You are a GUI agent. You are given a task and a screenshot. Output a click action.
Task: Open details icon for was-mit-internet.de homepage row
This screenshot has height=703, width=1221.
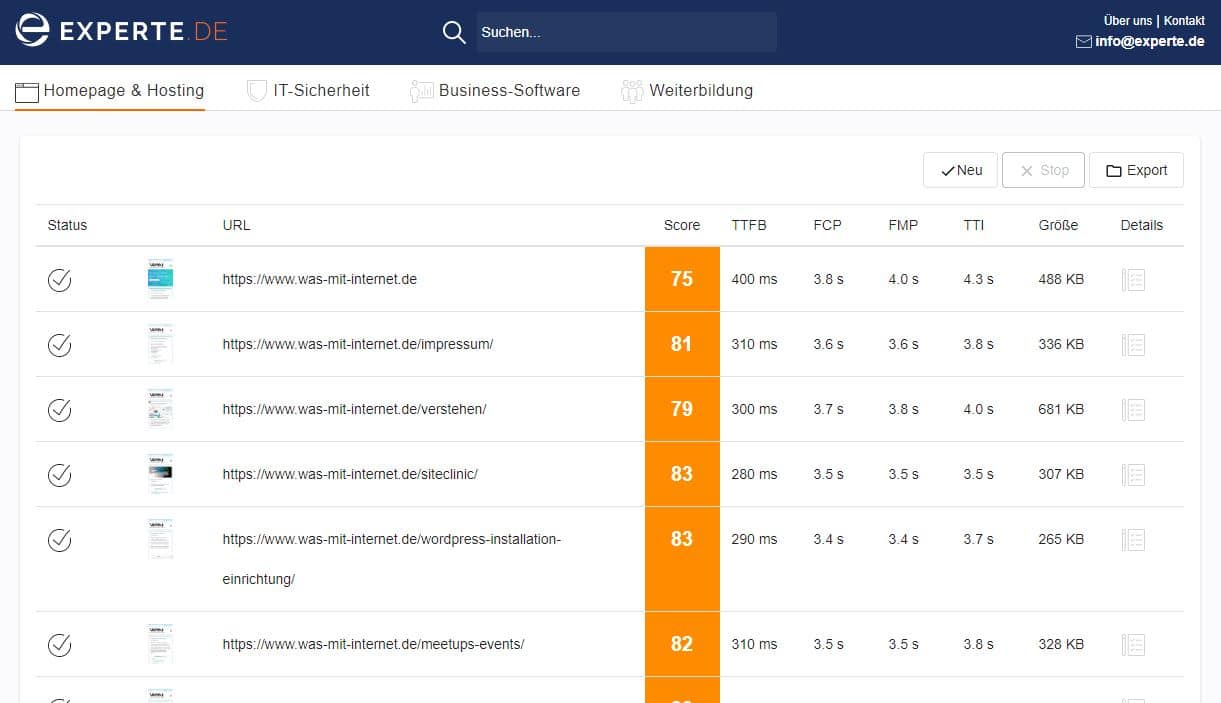pyautogui.click(x=1133, y=279)
